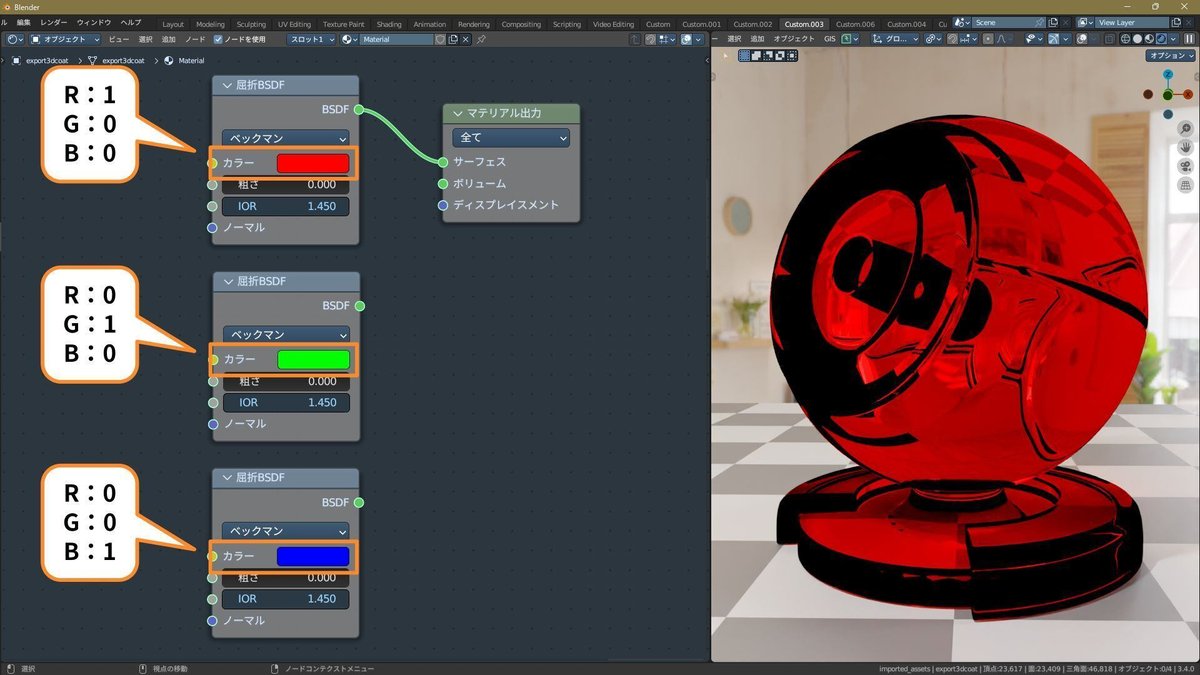Click the ボリューム input socket
The width and height of the screenshot is (1200, 675).
tap(443, 184)
